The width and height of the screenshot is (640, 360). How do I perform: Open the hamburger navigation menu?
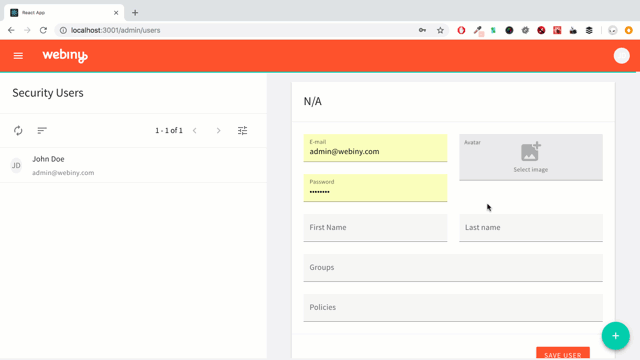(x=18, y=56)
